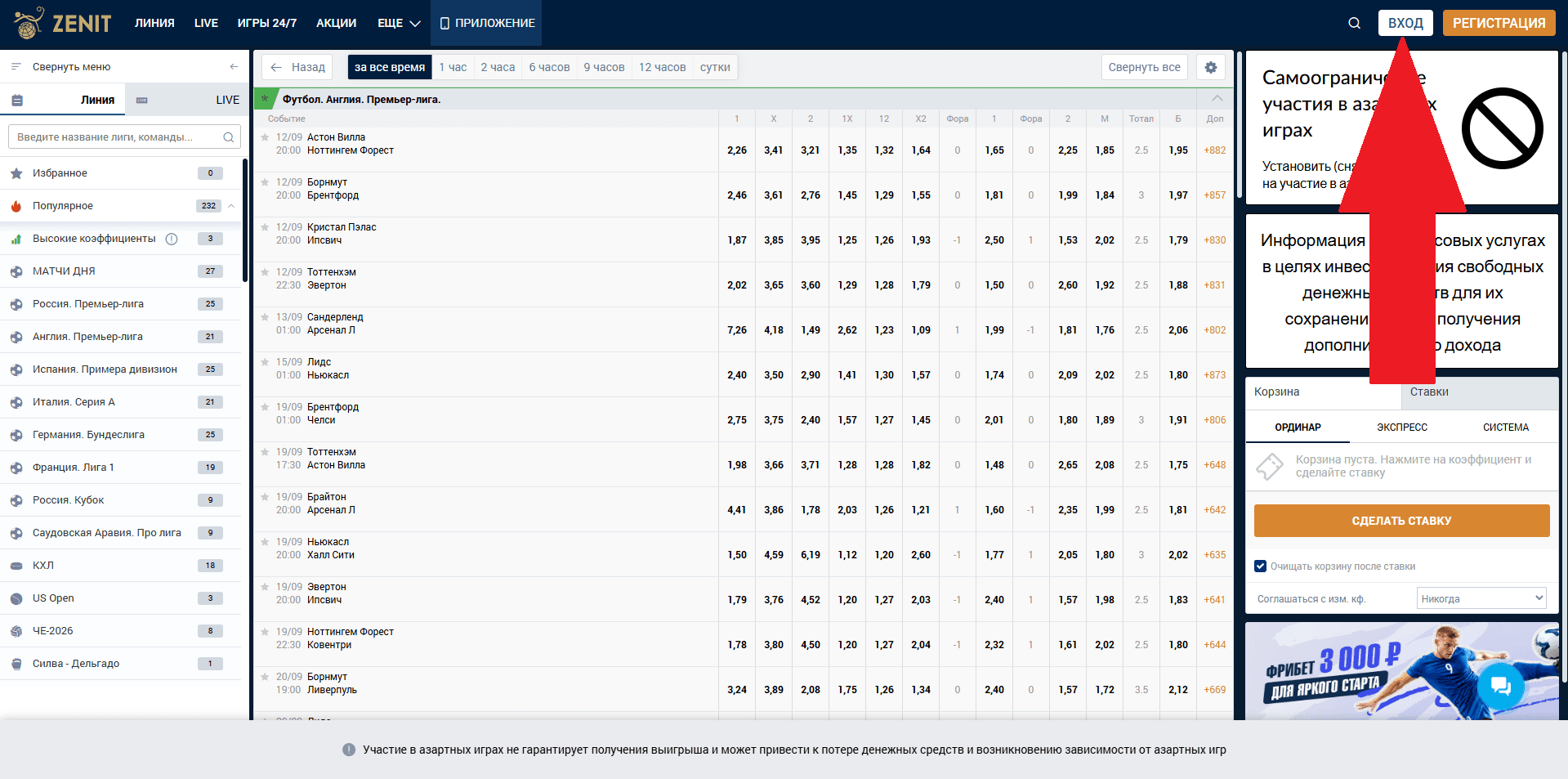Add Борнмут – Брентфорд to favorites star
1568x779 pixels.
[265, 182]
